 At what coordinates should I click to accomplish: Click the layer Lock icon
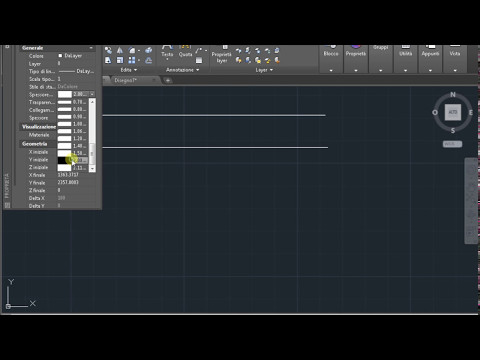pos(267,50)
